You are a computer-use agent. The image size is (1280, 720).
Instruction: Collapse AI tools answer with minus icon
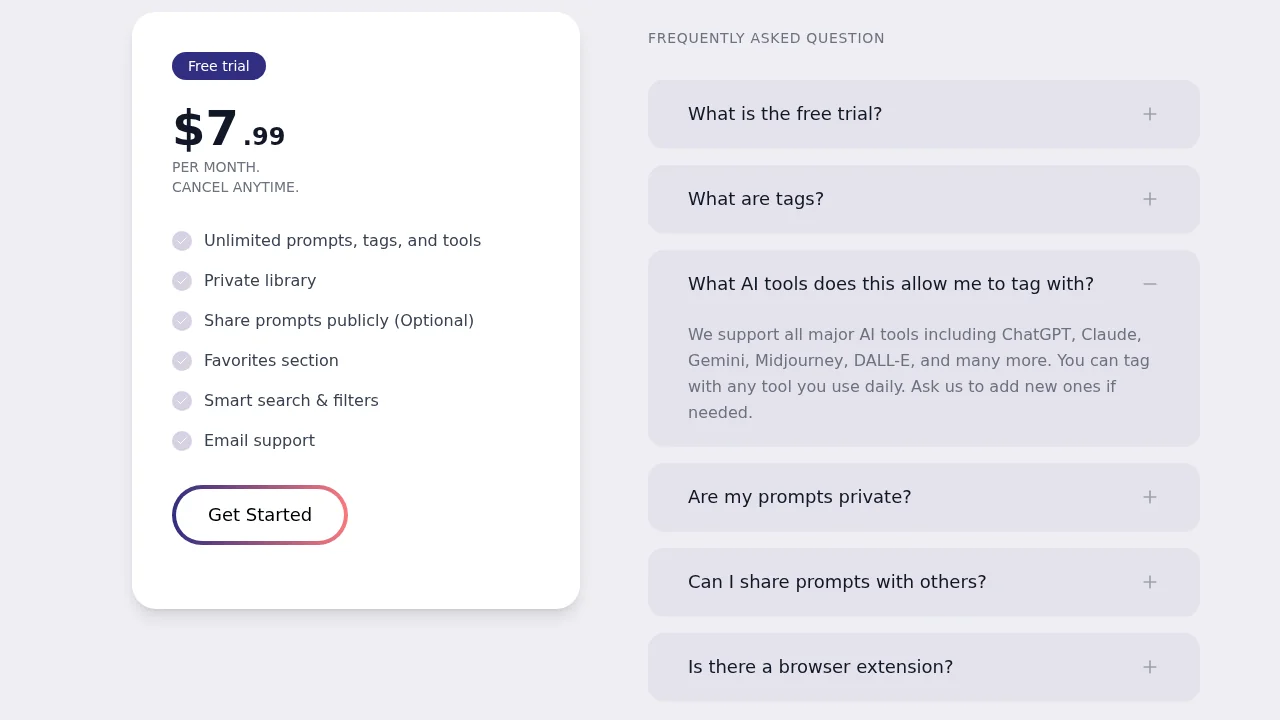coord(1150,284)
